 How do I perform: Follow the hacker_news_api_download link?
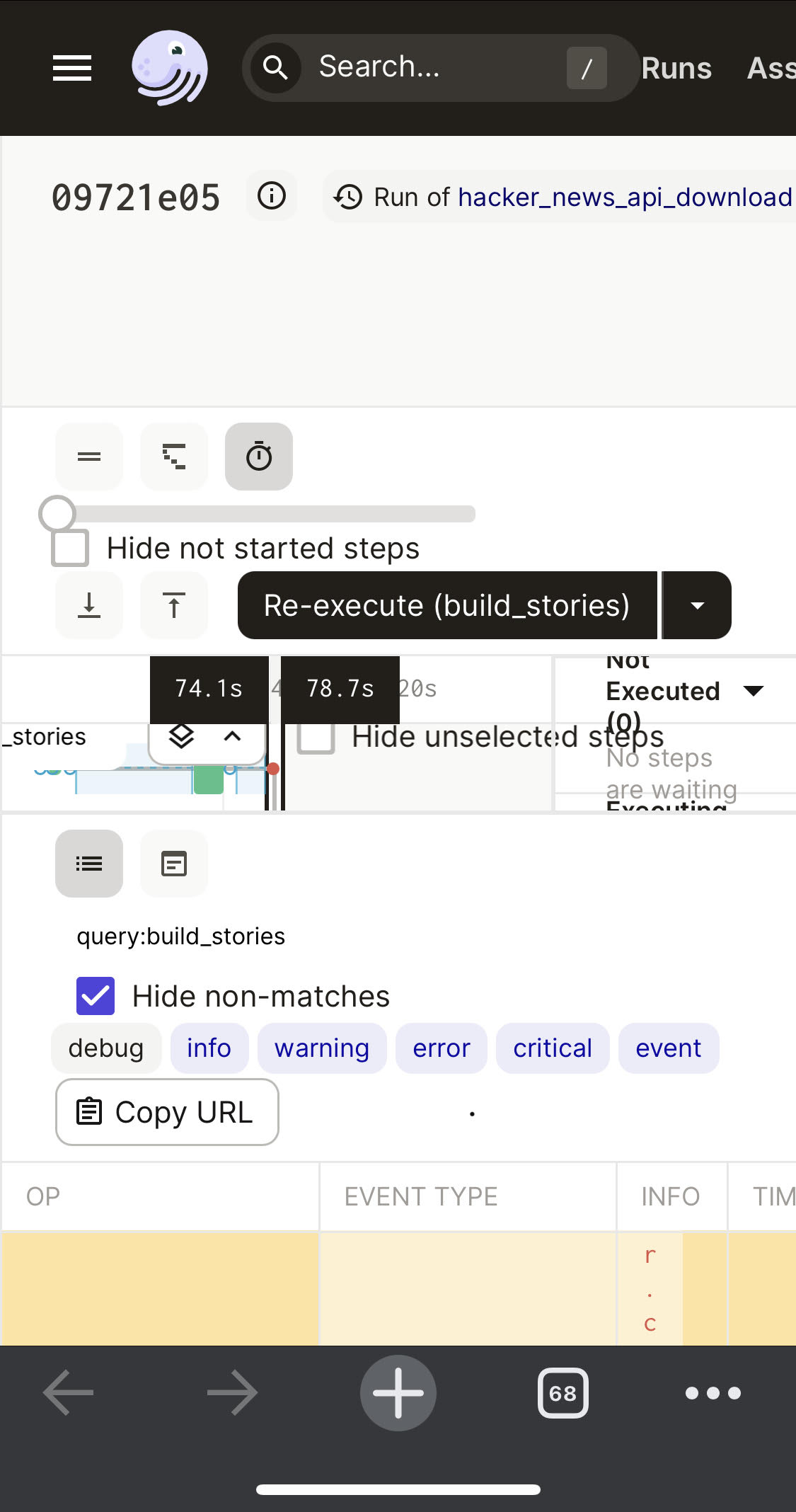click(x=623, y=197)
